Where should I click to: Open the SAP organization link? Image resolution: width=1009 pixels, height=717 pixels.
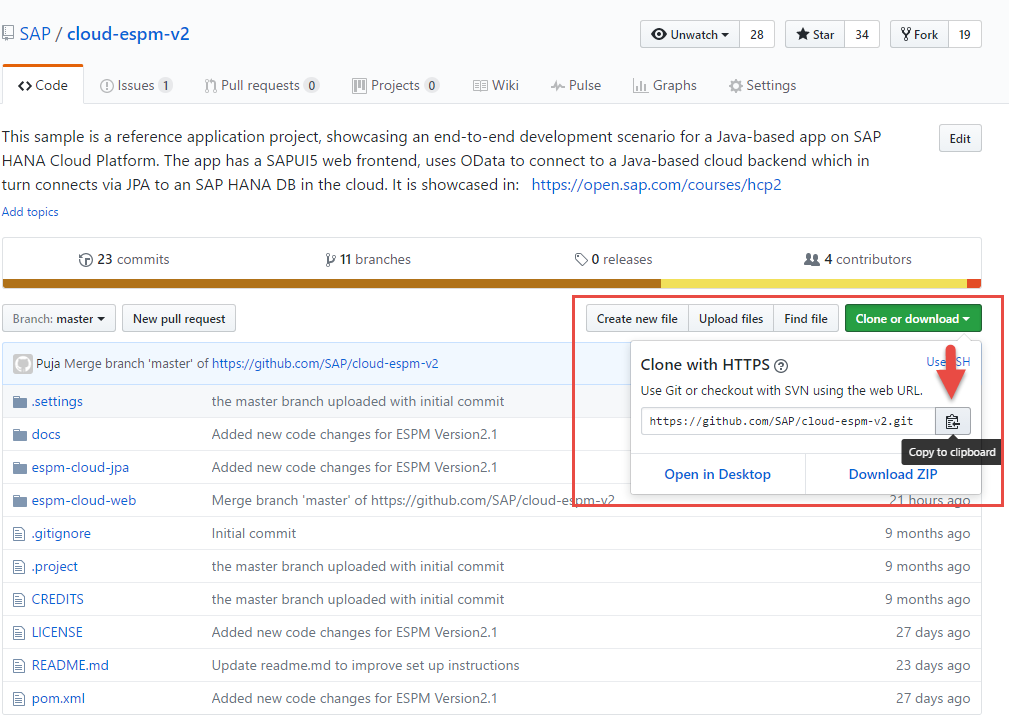coord(35,34)
